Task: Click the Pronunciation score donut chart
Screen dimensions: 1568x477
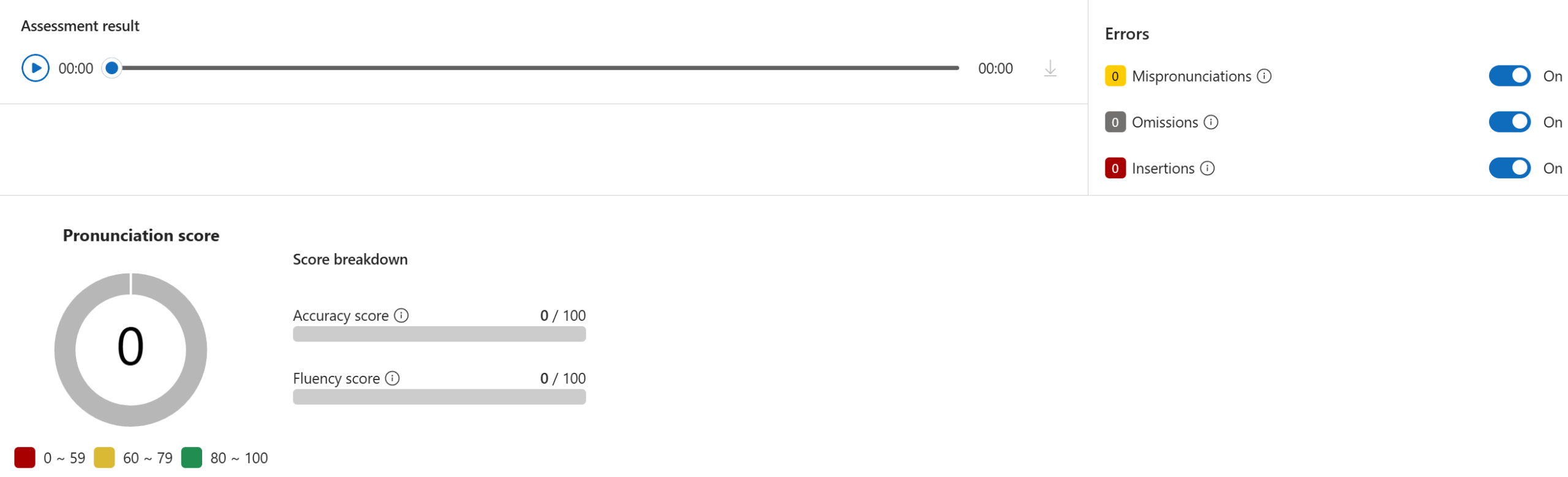Action: point(130,349)
